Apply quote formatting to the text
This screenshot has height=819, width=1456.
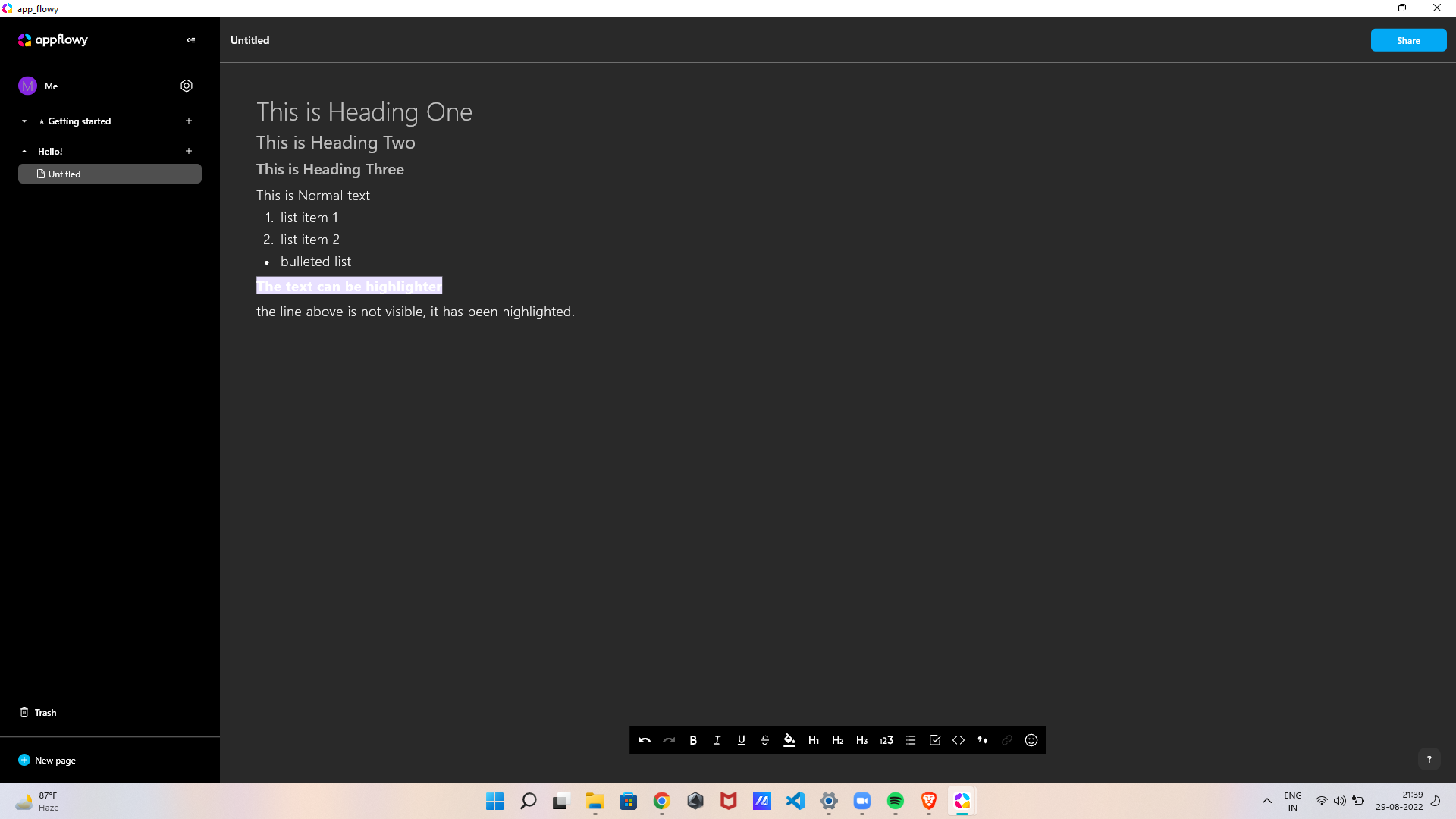click(982, 740)
